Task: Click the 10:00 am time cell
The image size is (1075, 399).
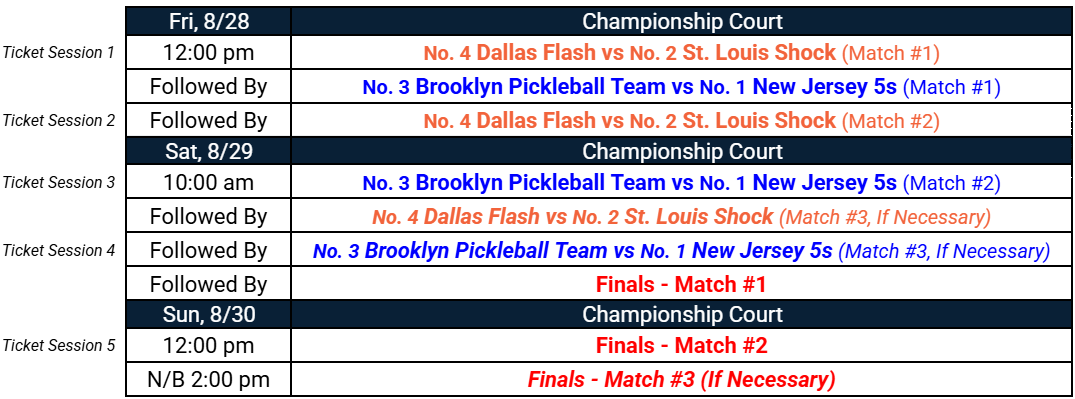Action: (x=208, y=183)
